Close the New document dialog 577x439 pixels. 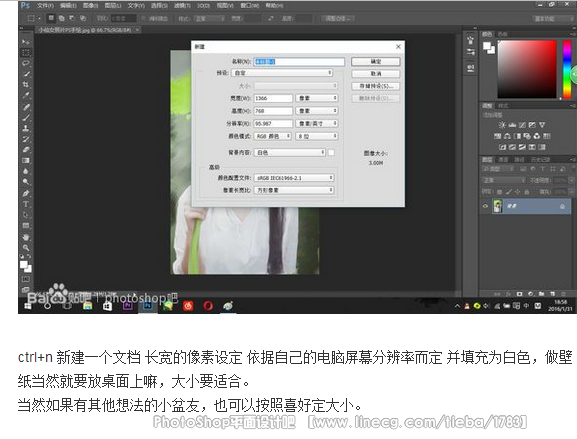(x=398, y=47)
